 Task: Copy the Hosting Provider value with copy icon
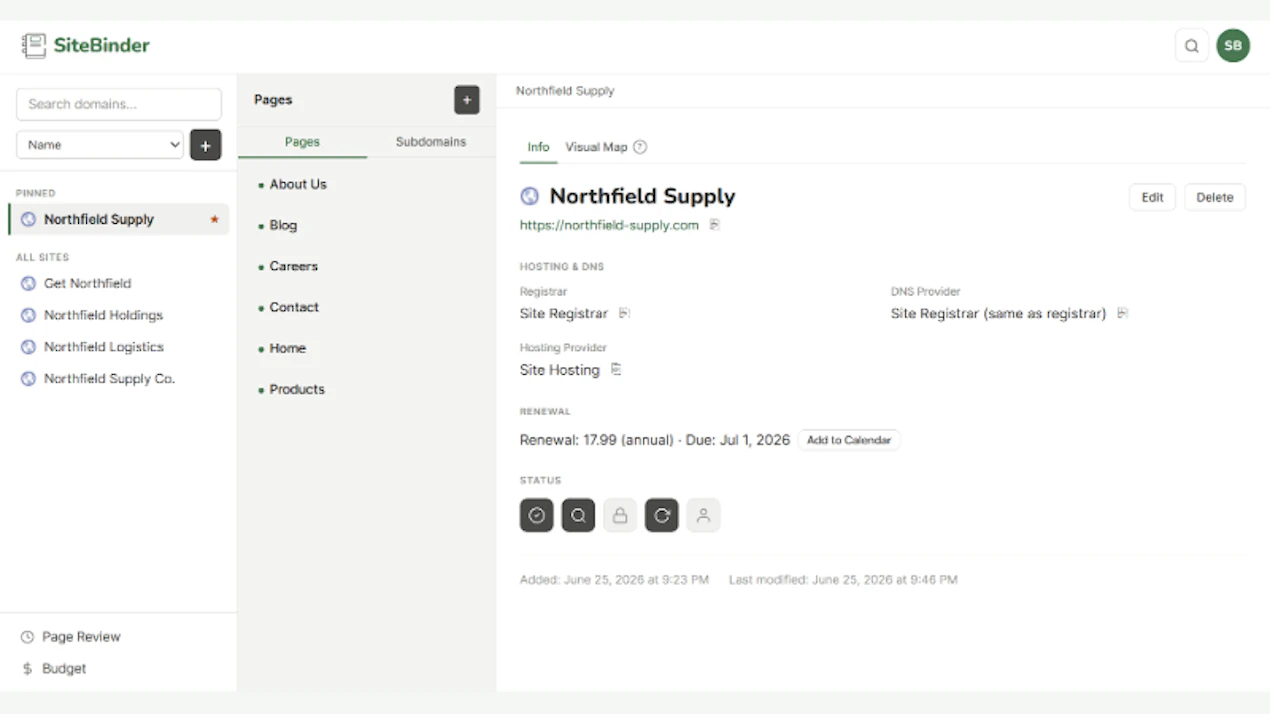click(616, 369)
